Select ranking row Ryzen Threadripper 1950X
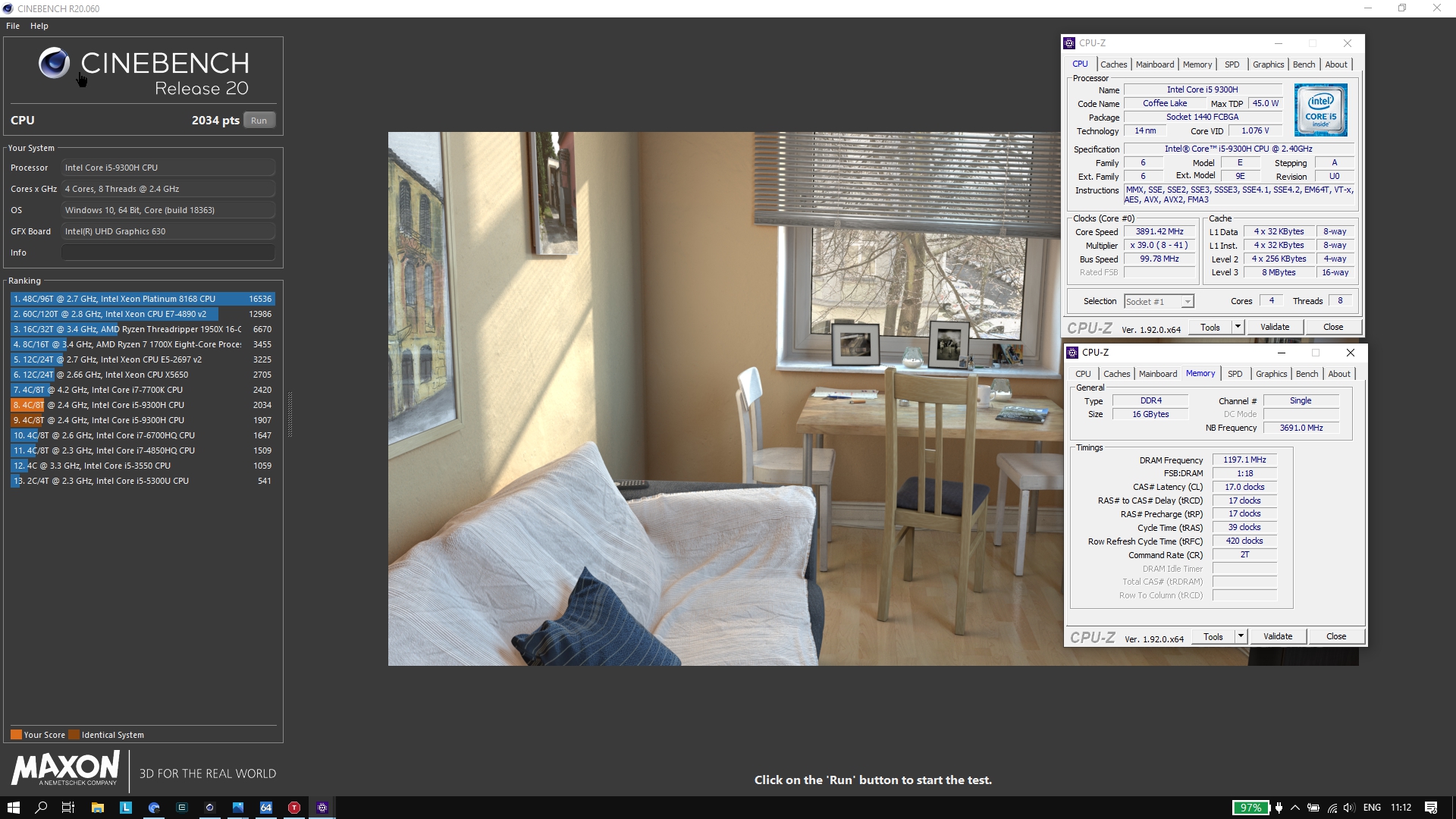Screen dimensions: 1456x819 pyautogui.click(x=143, y=329)
